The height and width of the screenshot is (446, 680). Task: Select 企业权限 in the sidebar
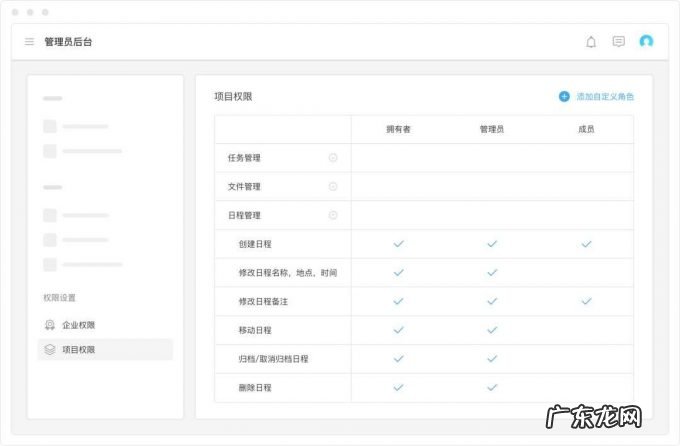(78, 325)
